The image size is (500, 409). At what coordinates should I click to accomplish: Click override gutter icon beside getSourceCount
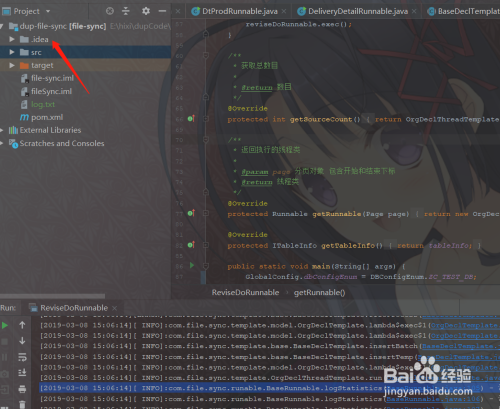pos(191,118)
